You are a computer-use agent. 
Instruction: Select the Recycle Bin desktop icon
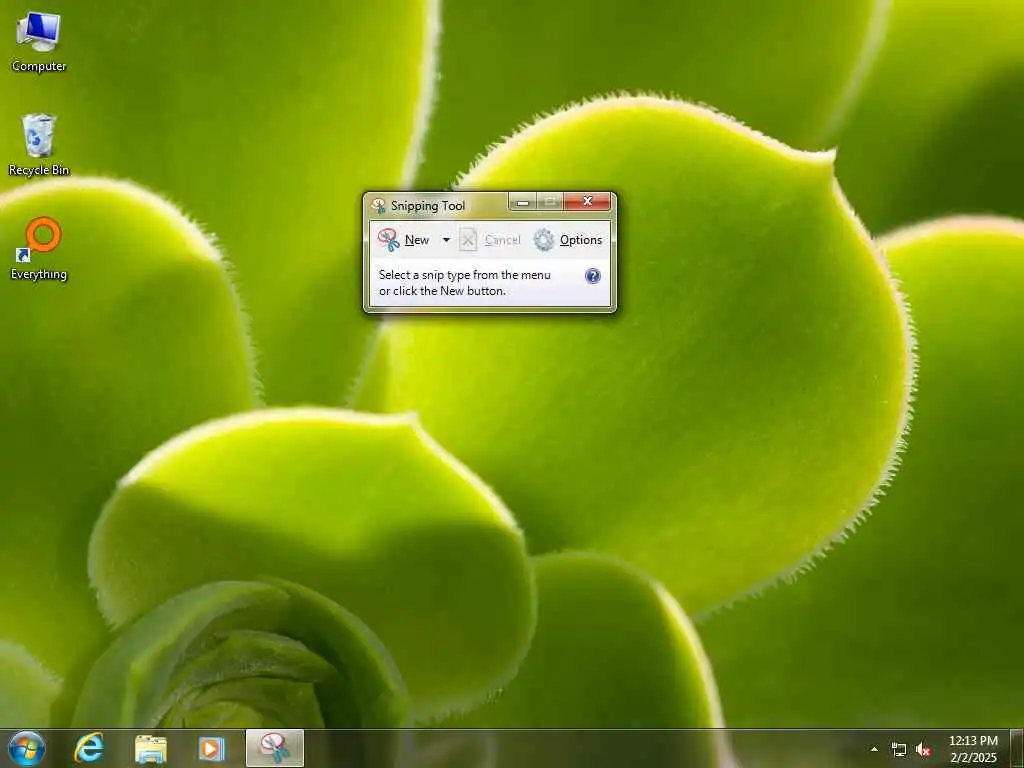coord(39,145)
